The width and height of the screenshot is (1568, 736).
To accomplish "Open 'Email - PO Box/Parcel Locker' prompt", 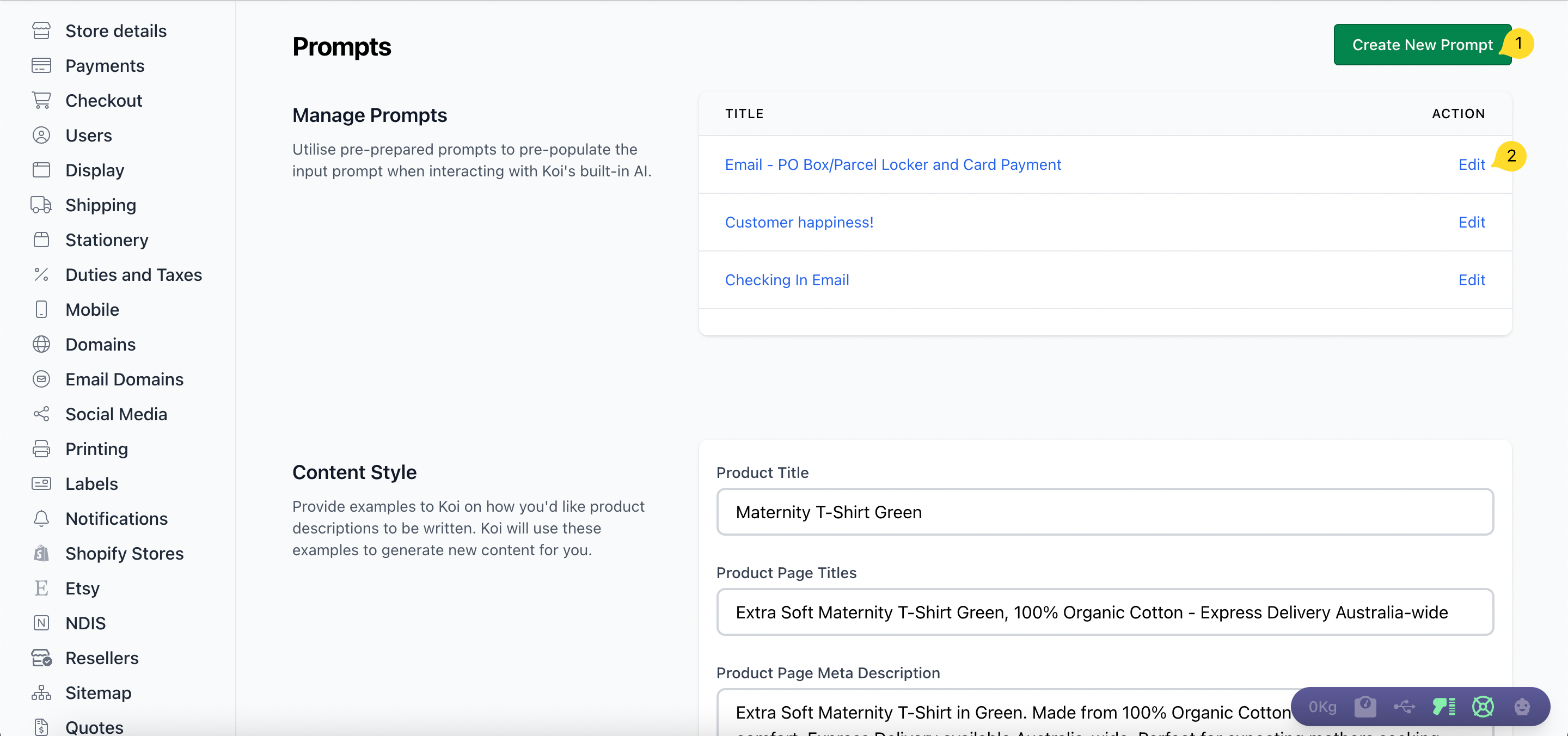I will pyautogui.click(x=892, y=164).
